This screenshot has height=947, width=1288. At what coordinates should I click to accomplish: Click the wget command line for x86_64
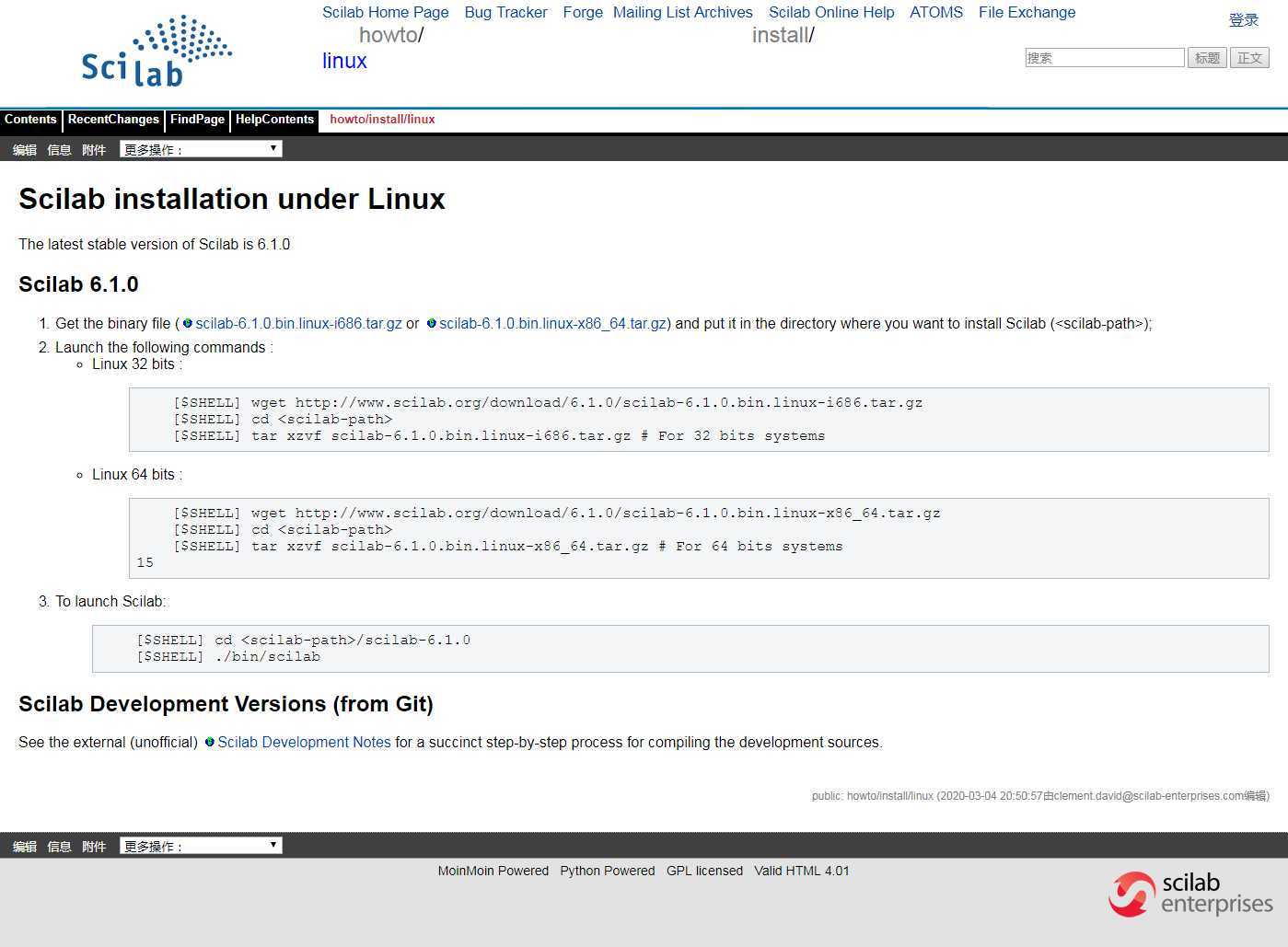click(557, 514)
